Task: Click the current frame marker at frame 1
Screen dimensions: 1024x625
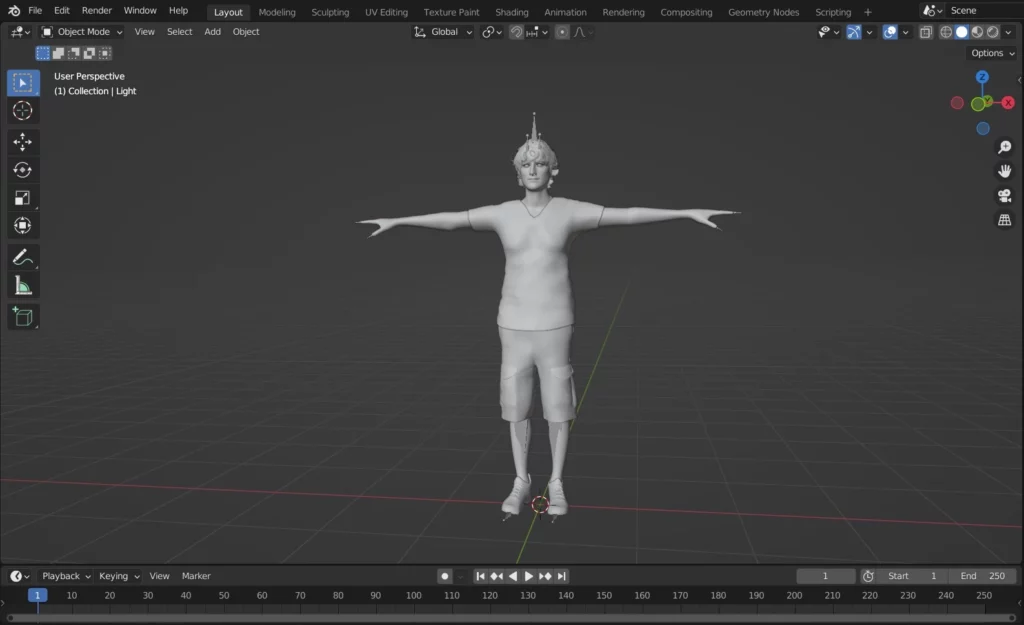Action: coord(37,596)
